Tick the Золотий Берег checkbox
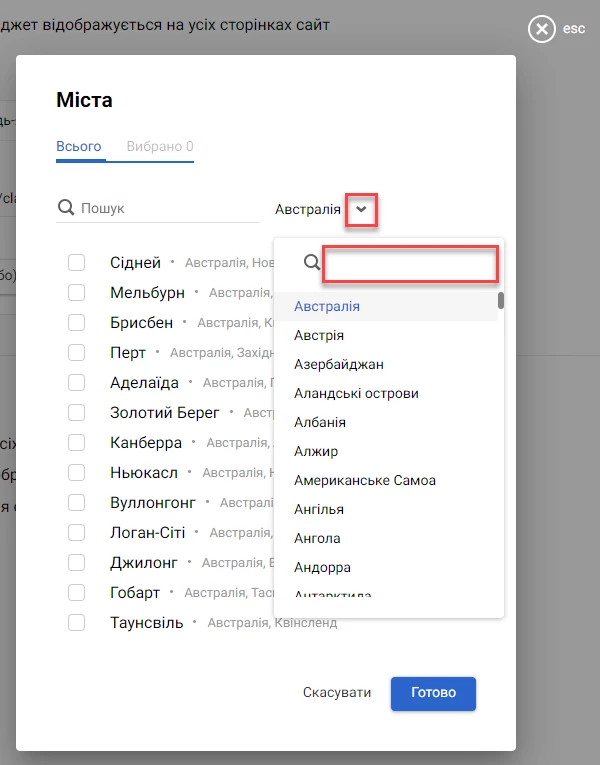This screenshot has width=600, height=765. (x=77, y=412)
